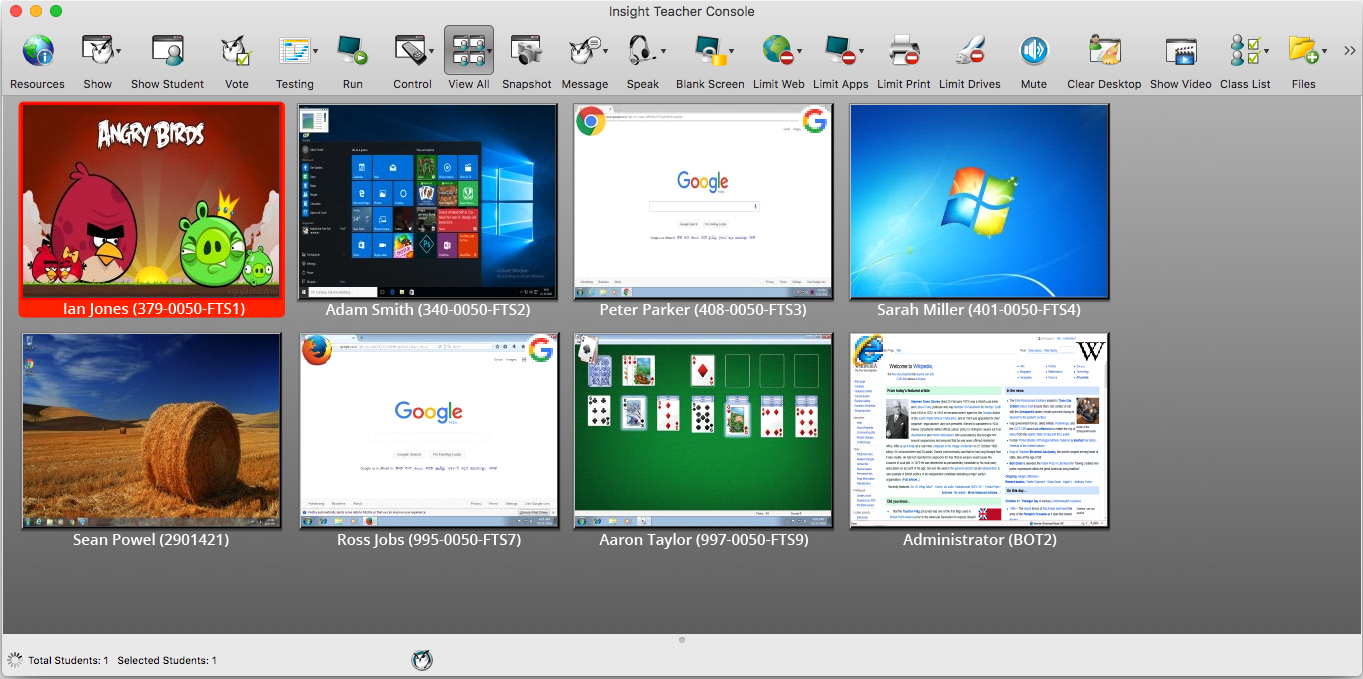1363x679 pixels.
Task: Open the dropdown arrow beside Message
Action: (x=605, y=51)
